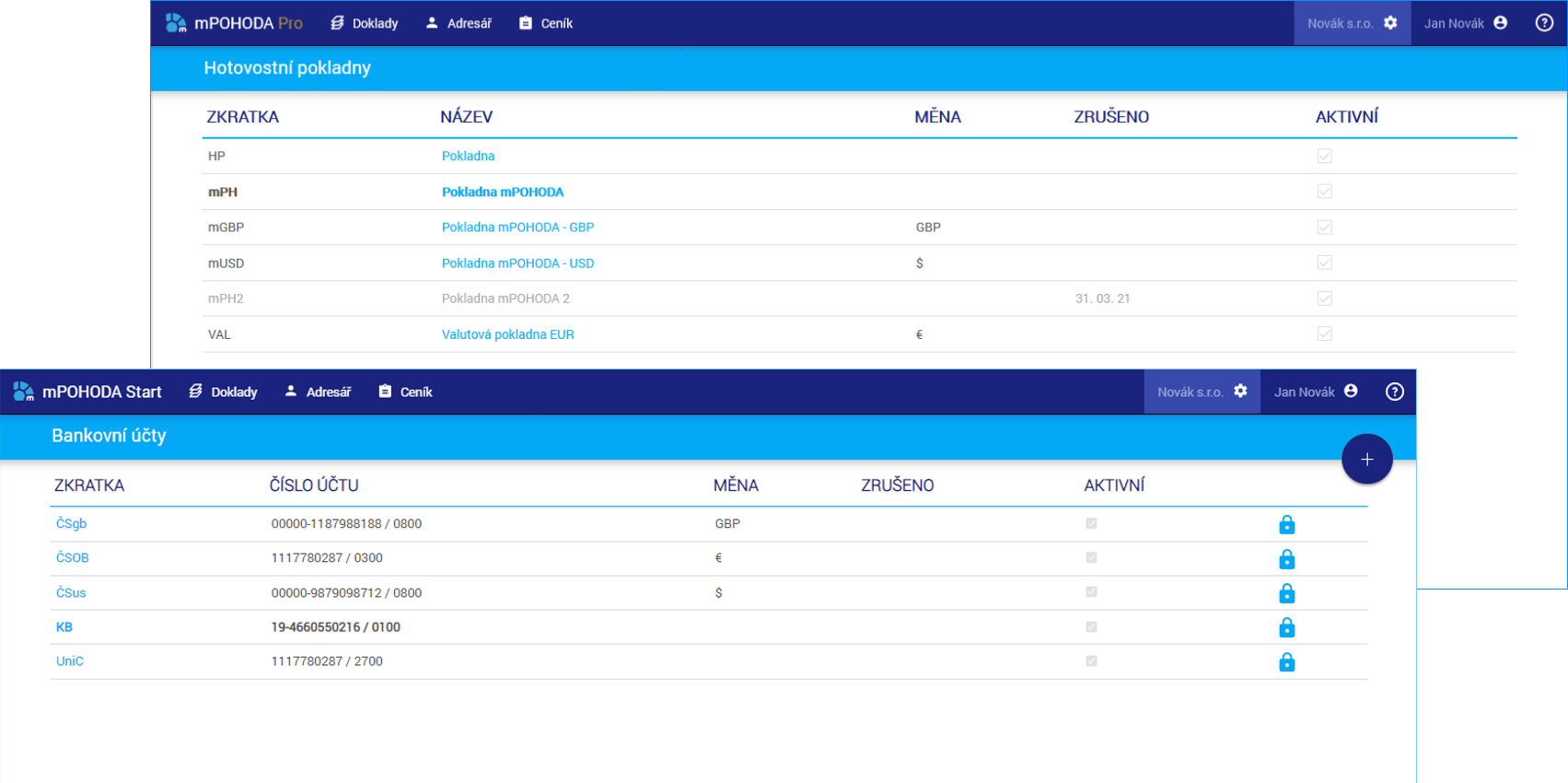
Task: Open Novák s.r.o. company settings in mPOHODA Start
Action: pyautogui.click(x=1202, y=391)
